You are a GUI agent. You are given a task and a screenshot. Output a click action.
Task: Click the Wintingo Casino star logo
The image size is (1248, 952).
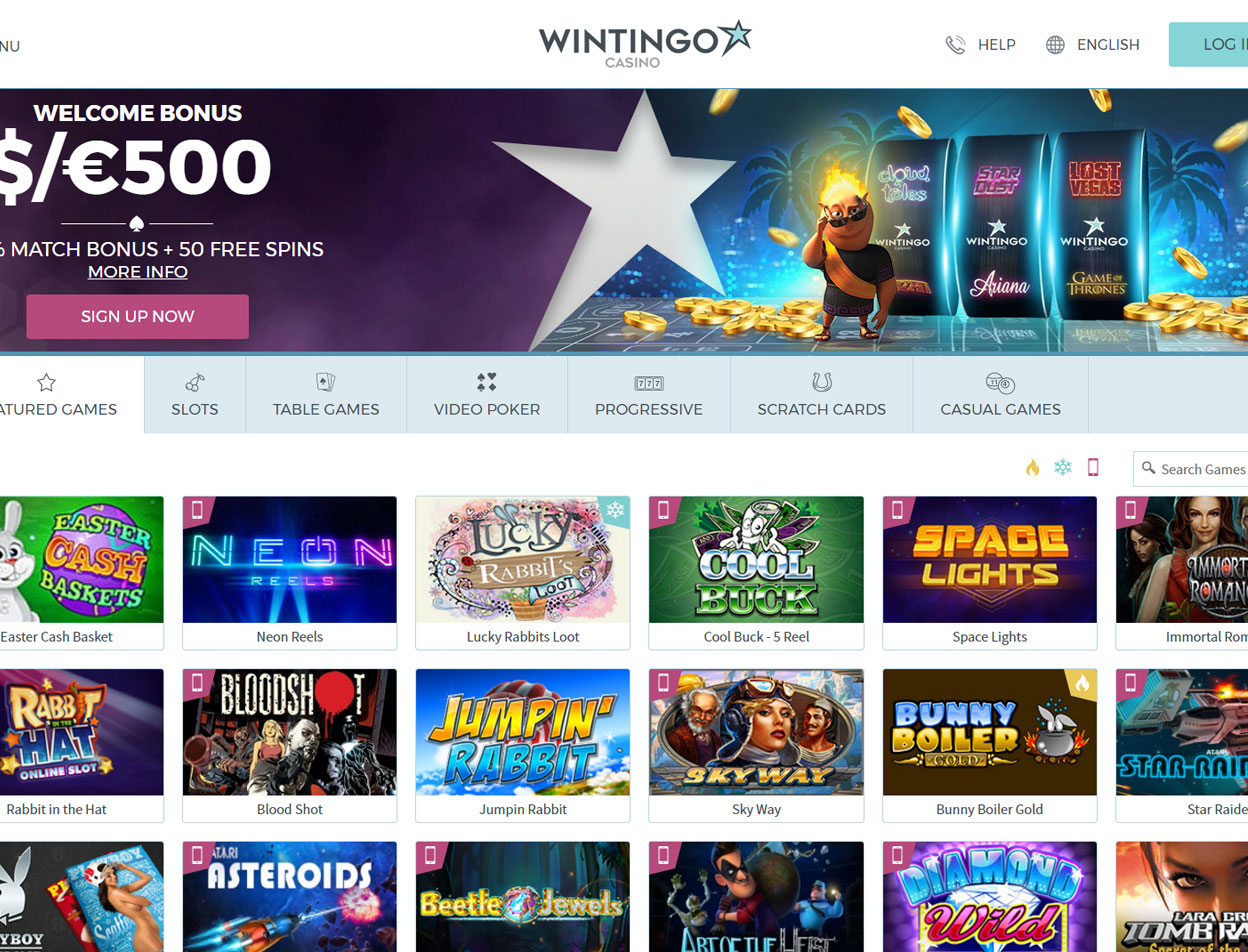(645, 43)
